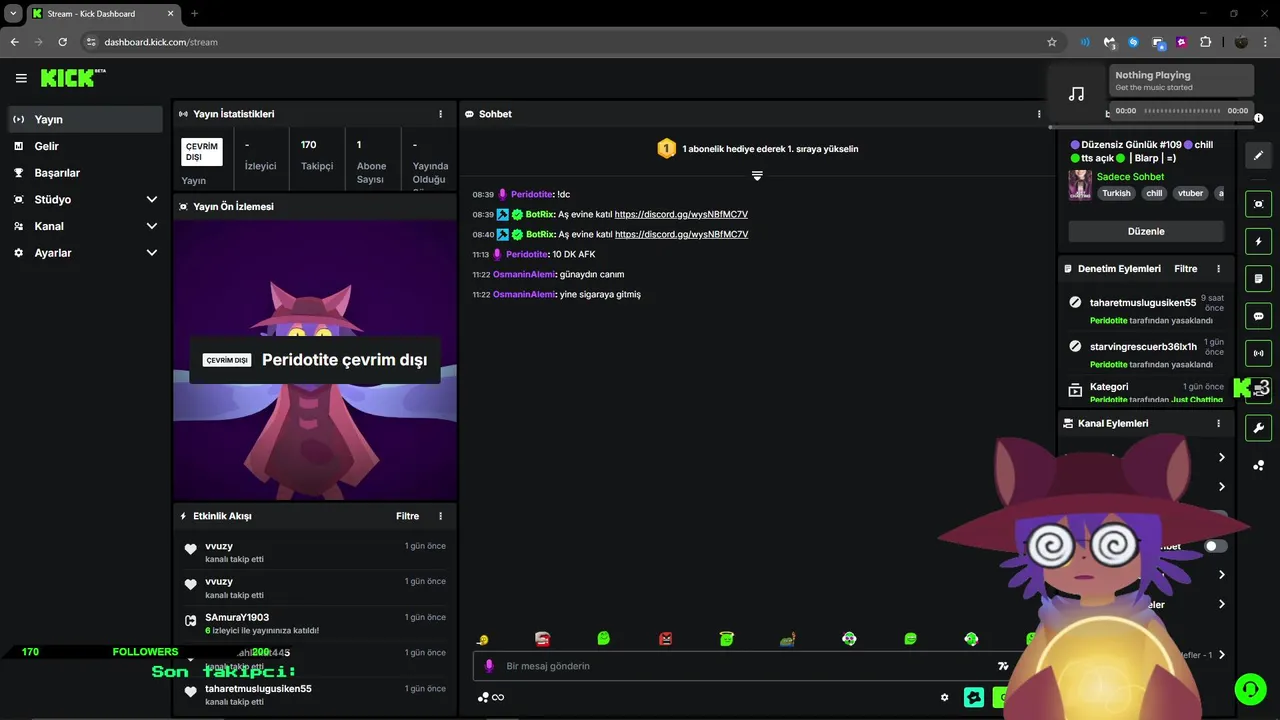
Task: Filter the Etkinlik Akışı feed
Action: click(x=407, y=516)
